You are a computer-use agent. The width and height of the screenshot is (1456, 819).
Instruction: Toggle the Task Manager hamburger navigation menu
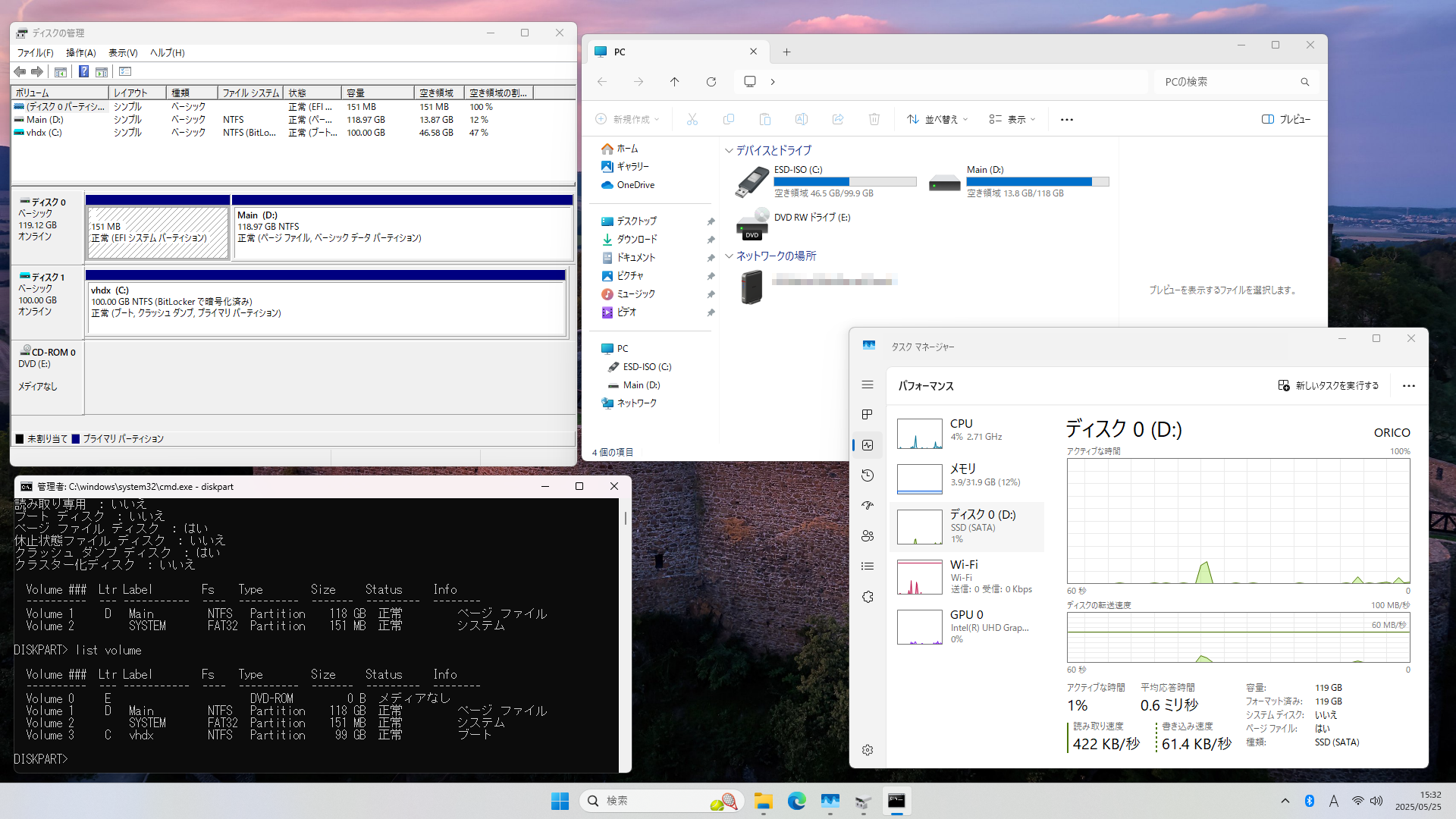coord(868,385)
